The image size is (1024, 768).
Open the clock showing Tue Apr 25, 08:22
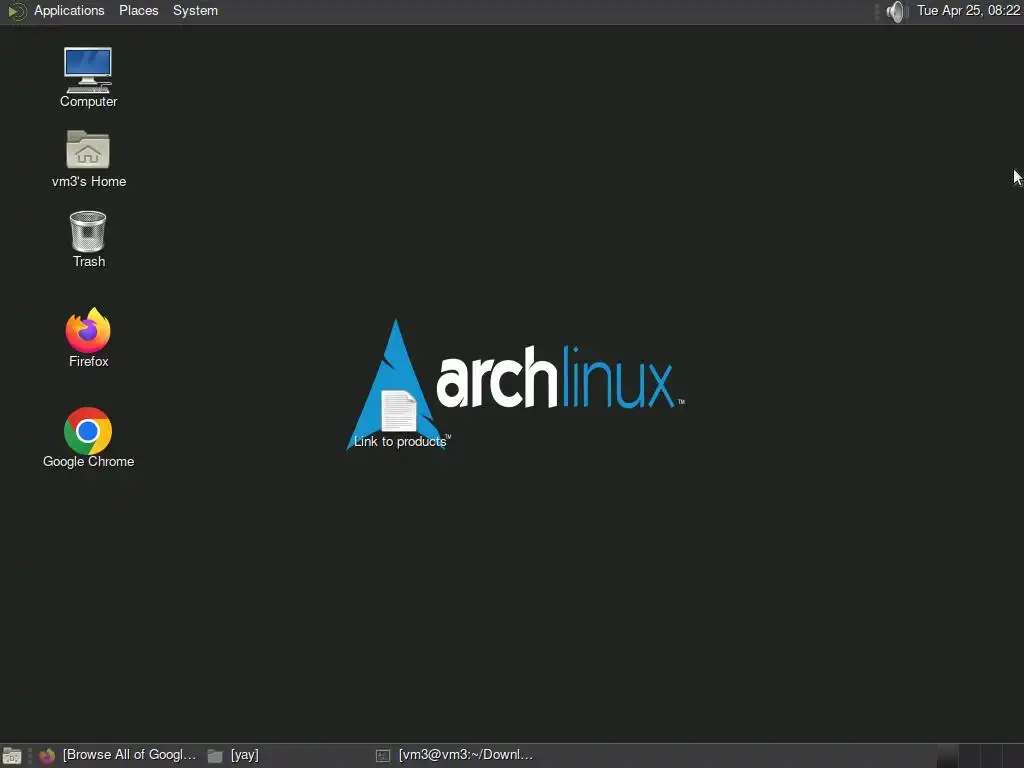968,10
